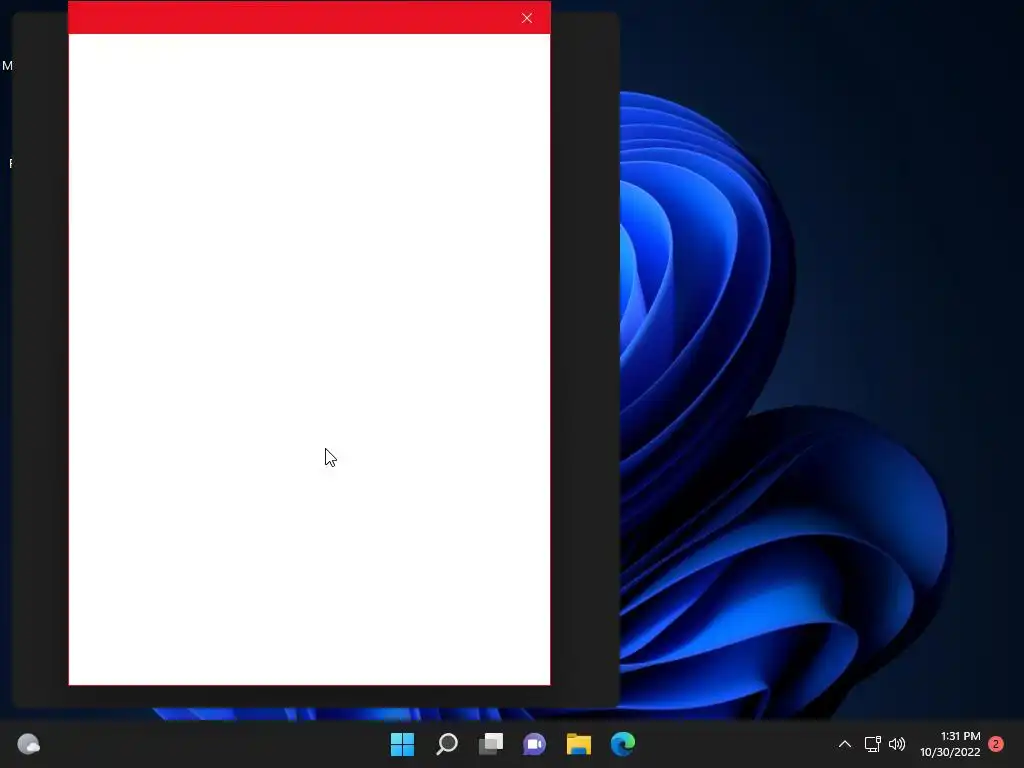This screenshot has height=768, width=1024.
Task: Show hidden system tray icons
Action: point(844,744)
